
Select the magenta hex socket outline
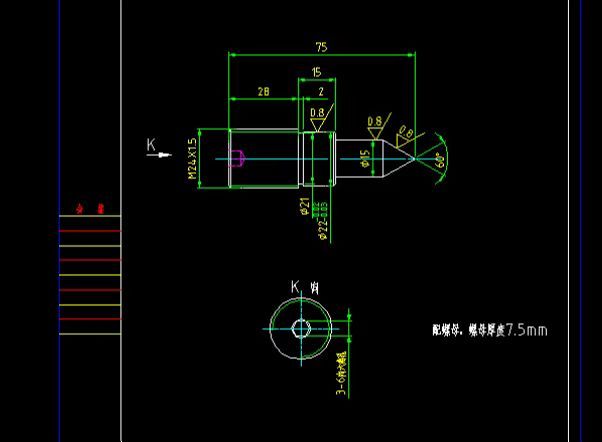click(237, 157)
